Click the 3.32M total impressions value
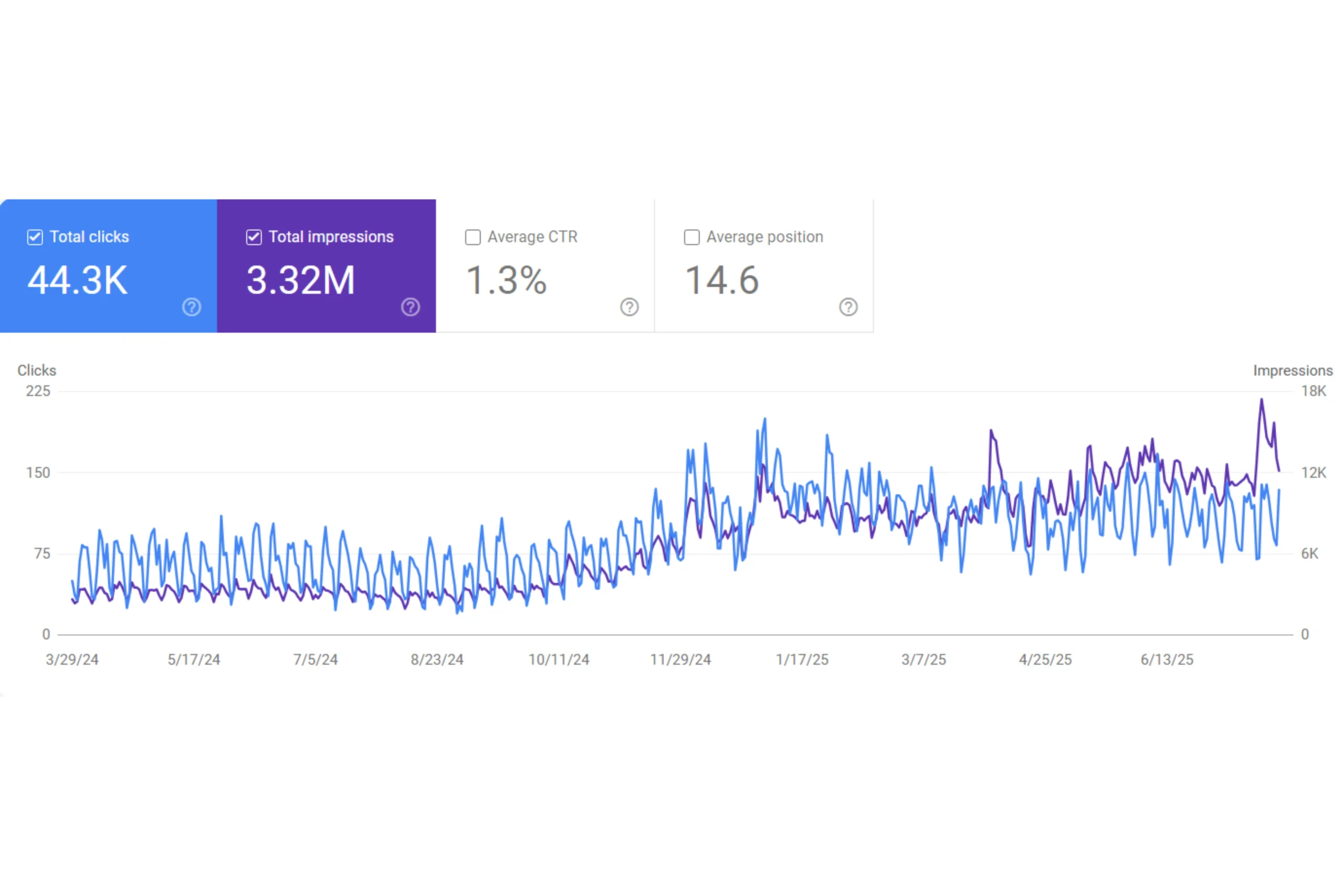This screenshot has width=1344, height=896. click(301, 280)
